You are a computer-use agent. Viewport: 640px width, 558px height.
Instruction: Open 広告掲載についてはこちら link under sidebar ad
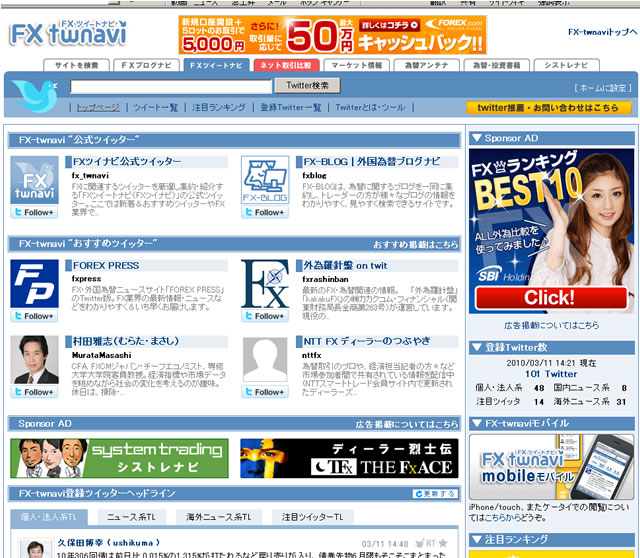pos(551,325)
